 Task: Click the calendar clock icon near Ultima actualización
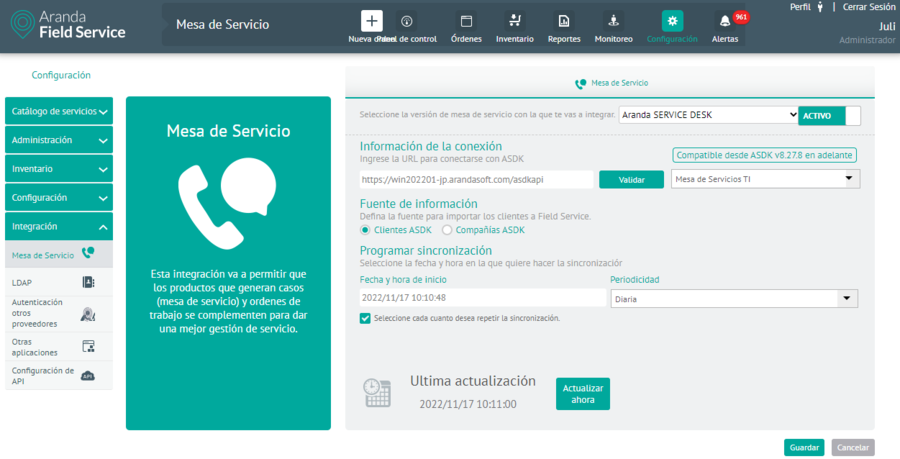(x=377, y=393)
